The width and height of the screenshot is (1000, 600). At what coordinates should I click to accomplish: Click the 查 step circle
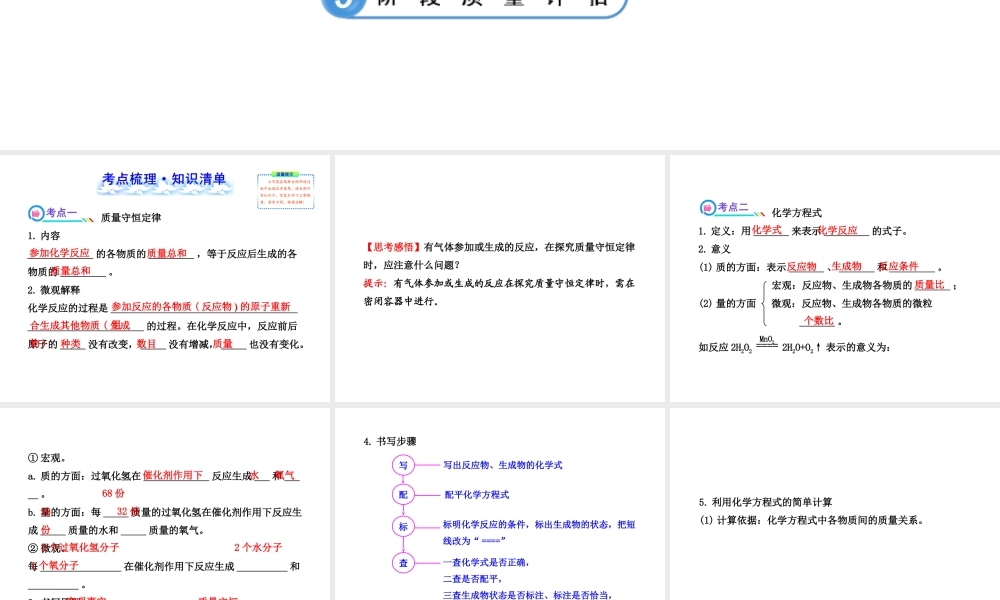[x=403, y=562]
